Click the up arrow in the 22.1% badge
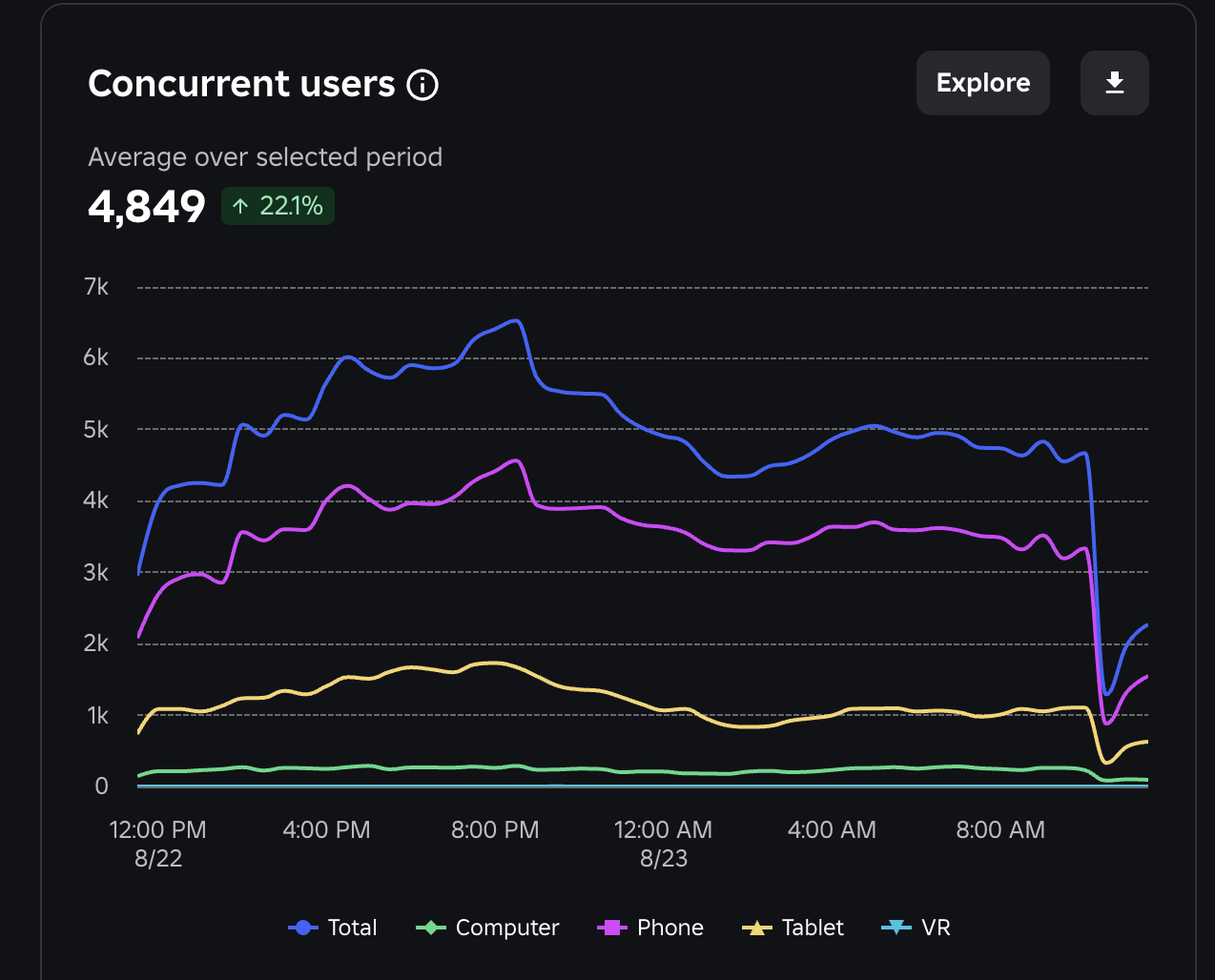The height and width of the screenshot is (980, 1215). [241, 206]
